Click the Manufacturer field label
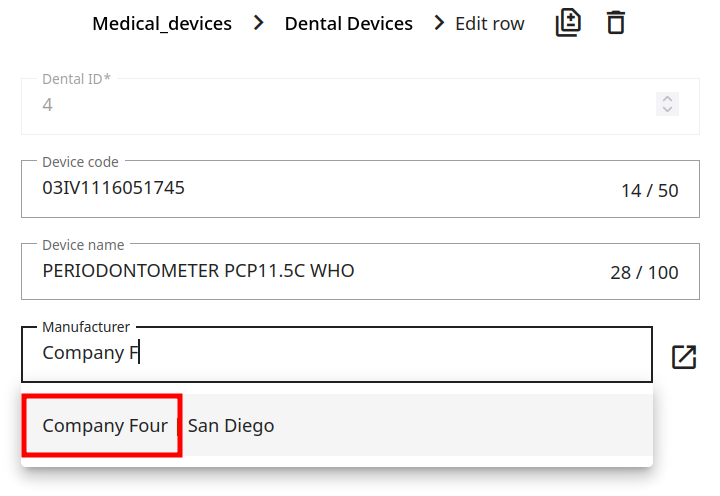 [x=86, y=327]
